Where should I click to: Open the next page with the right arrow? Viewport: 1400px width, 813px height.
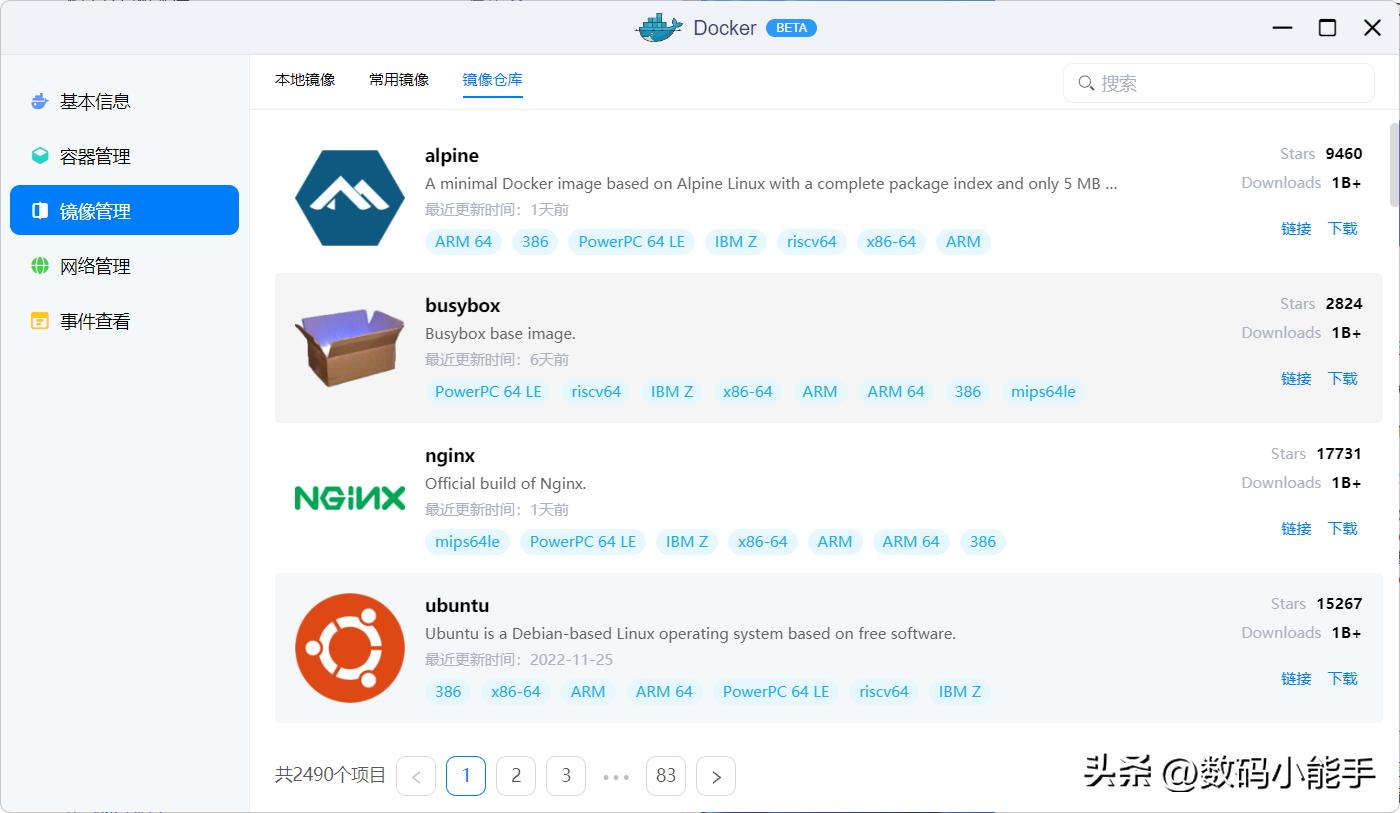pos(716,775)
